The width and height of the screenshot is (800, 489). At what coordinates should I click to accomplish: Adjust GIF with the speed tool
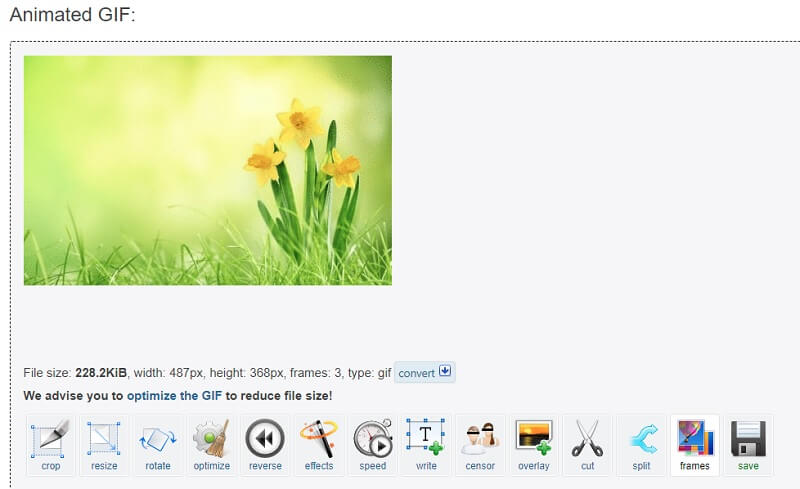372,438
